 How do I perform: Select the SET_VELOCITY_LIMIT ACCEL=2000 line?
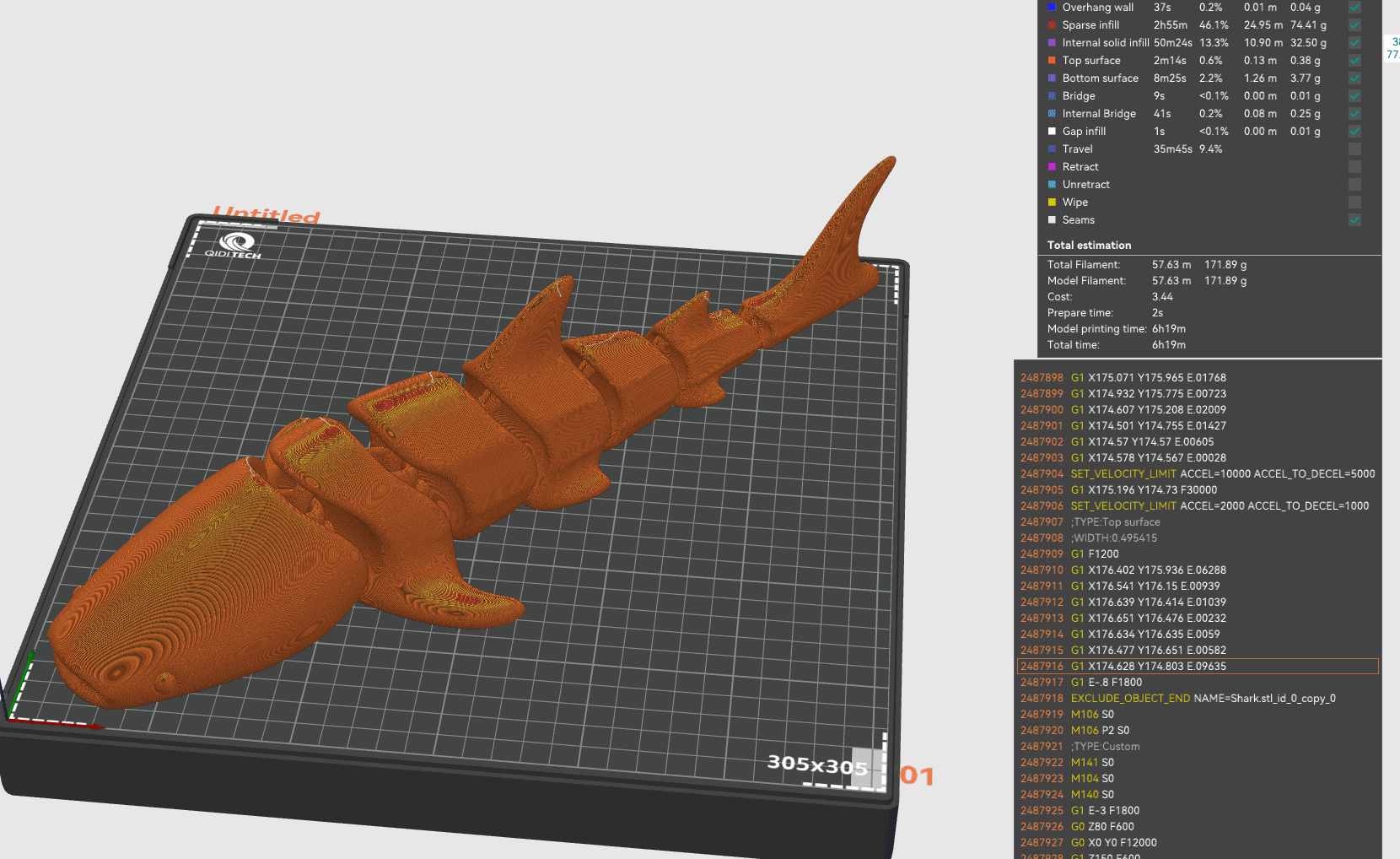(1198, 506)
